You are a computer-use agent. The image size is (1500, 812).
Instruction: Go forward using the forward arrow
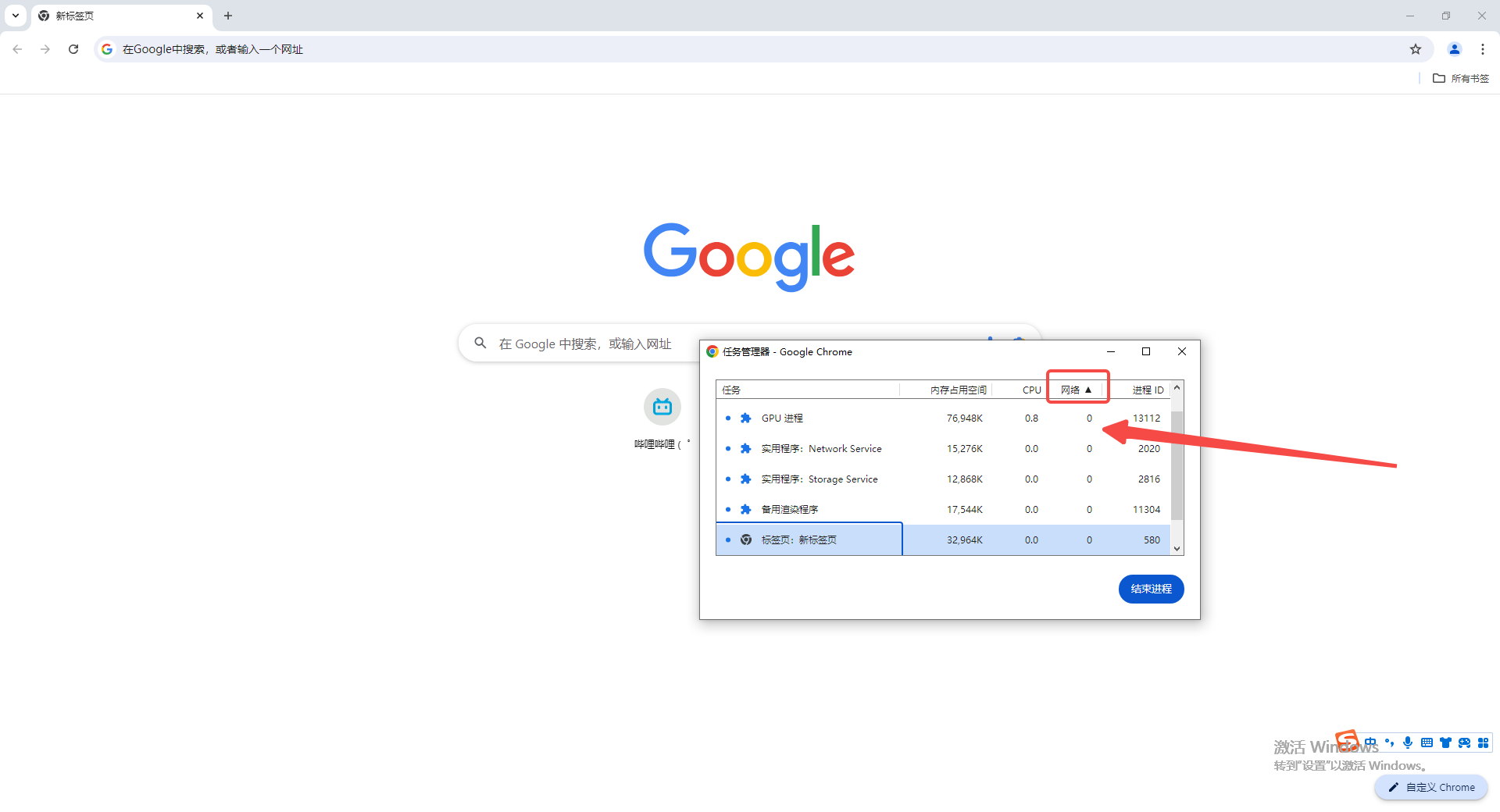point(45,49)
